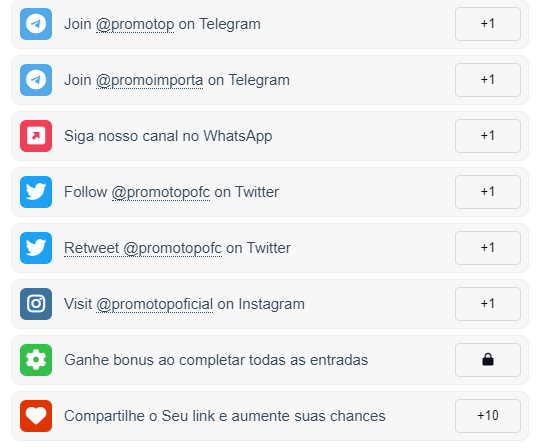Click the Instagram icon for @promotopoficial
The image size is (540, 448).
[x=36, y=304]
